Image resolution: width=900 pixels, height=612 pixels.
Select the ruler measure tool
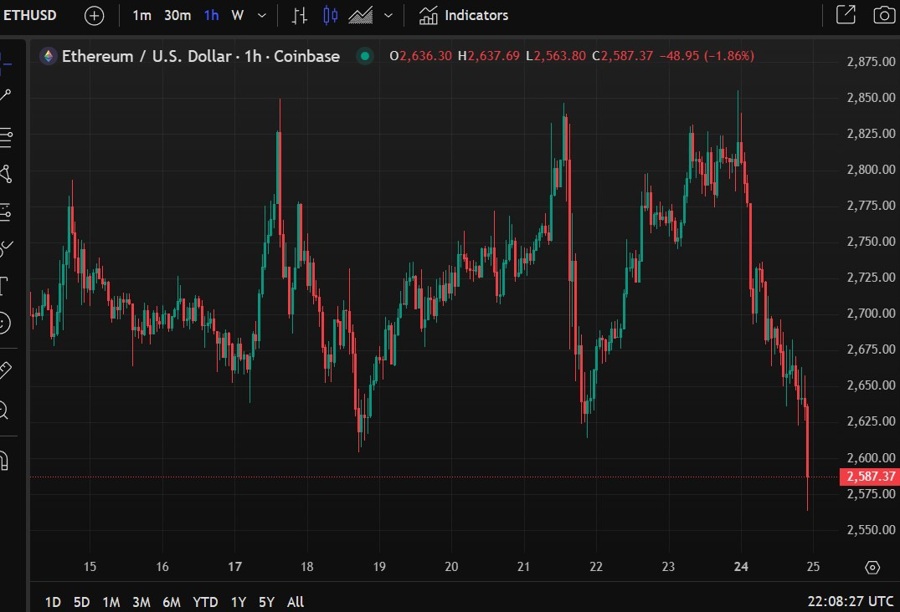pyautogui.click(x=5, y=370)
